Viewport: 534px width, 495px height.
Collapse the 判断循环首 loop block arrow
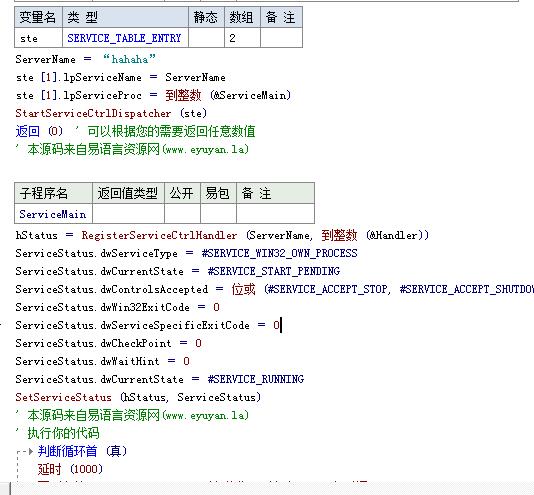click(x=31, y=452)
